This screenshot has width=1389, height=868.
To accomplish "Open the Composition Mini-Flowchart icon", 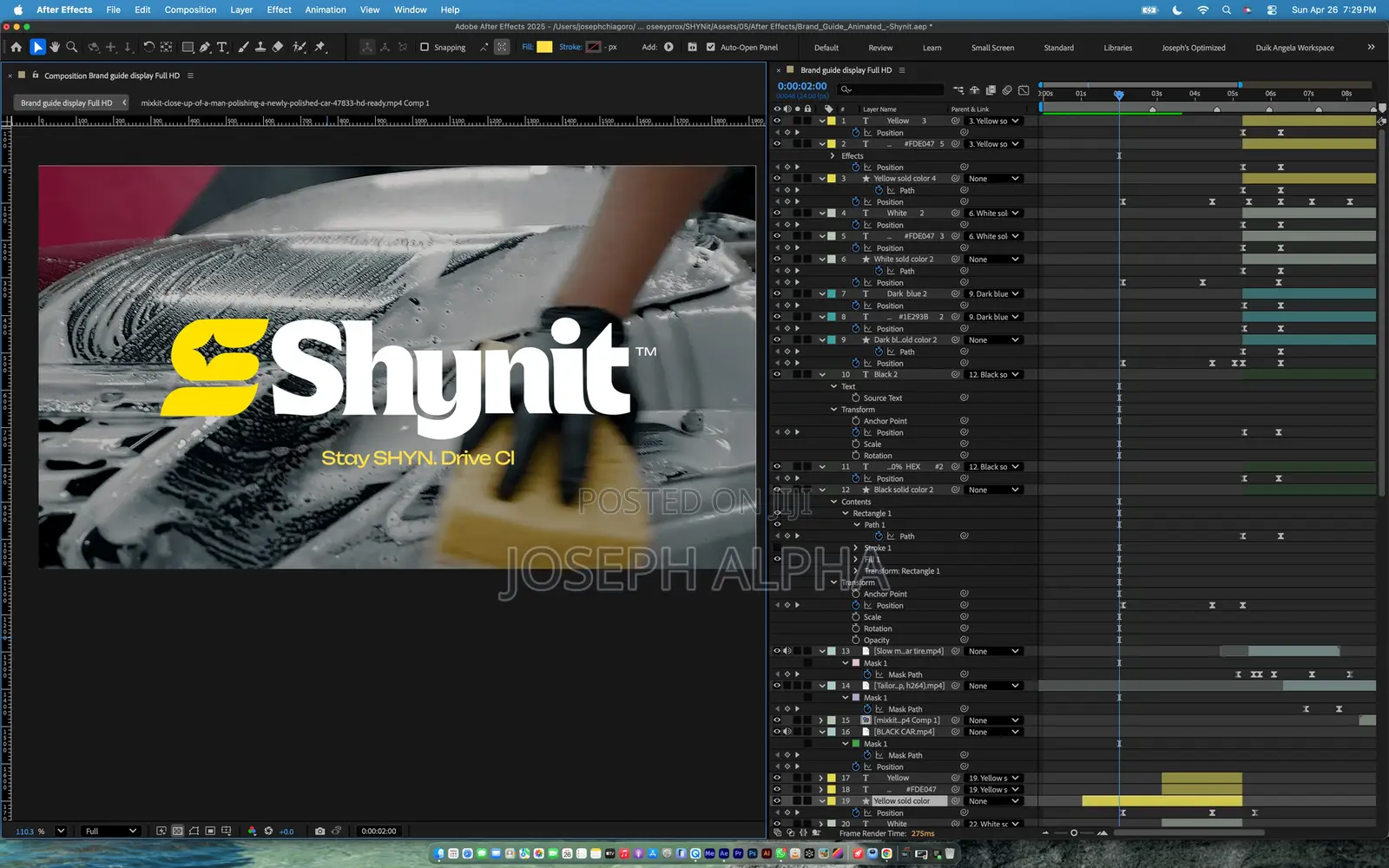I will coord(958,89).
